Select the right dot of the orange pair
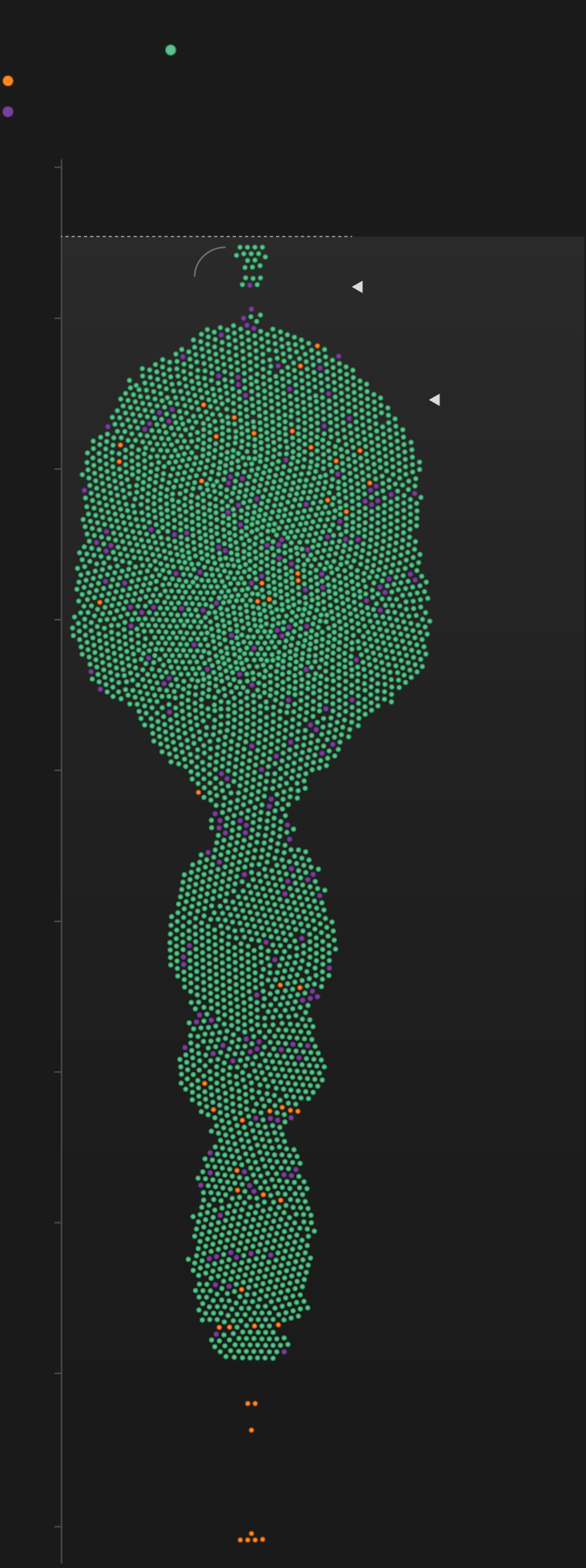586x1568 pixels. click(255, 1404)
